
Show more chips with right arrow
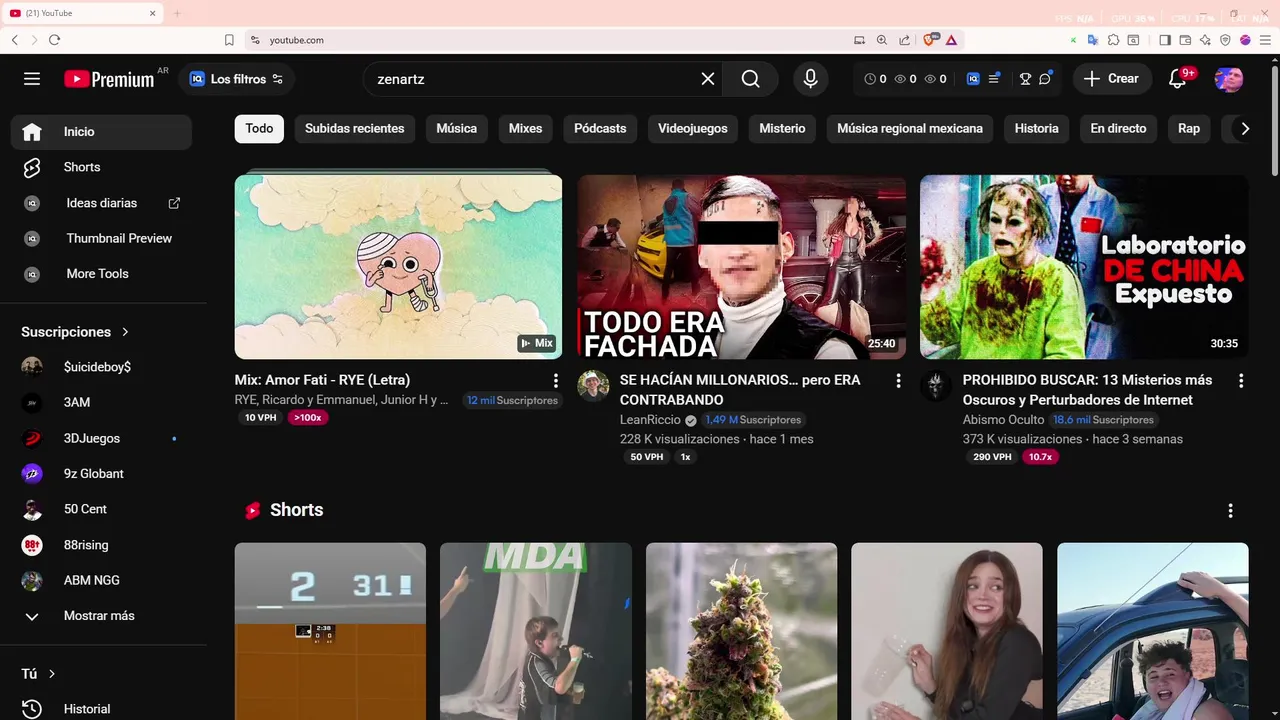1245,128
